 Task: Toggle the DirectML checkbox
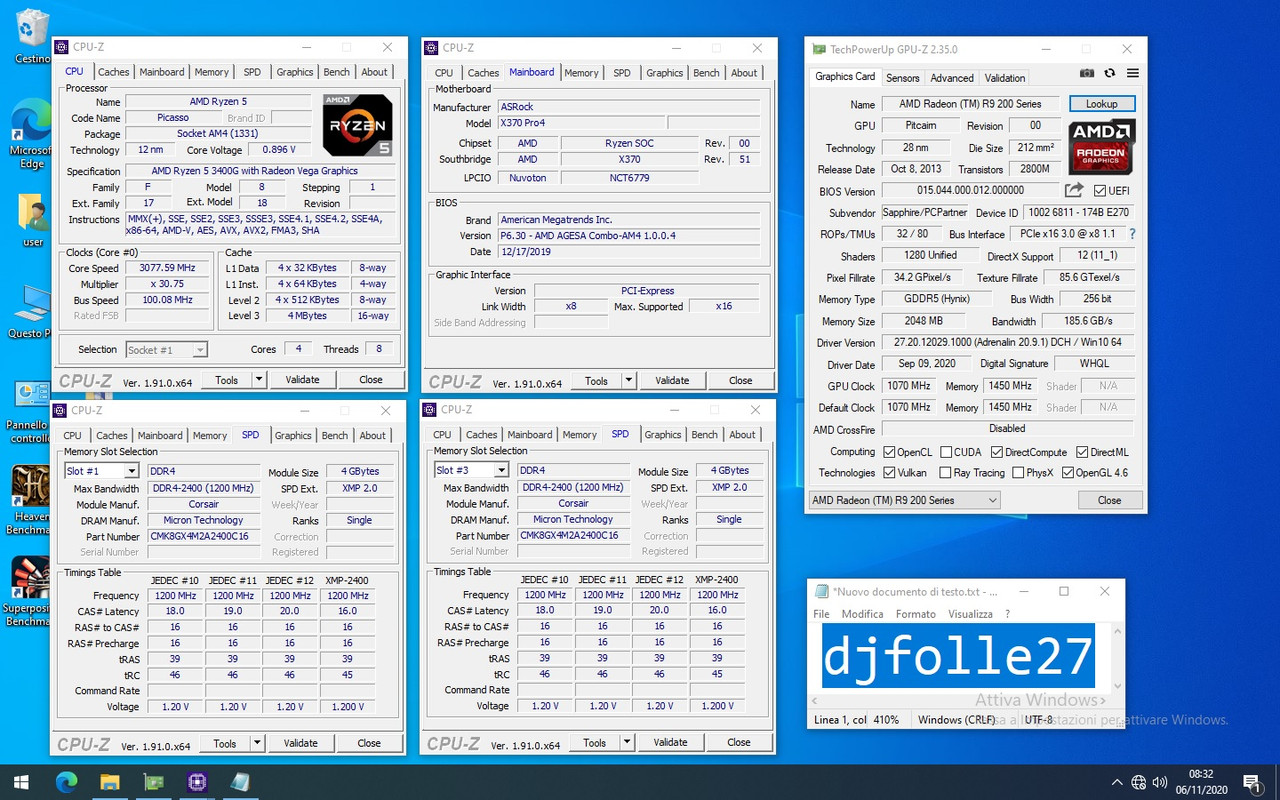1081,452
